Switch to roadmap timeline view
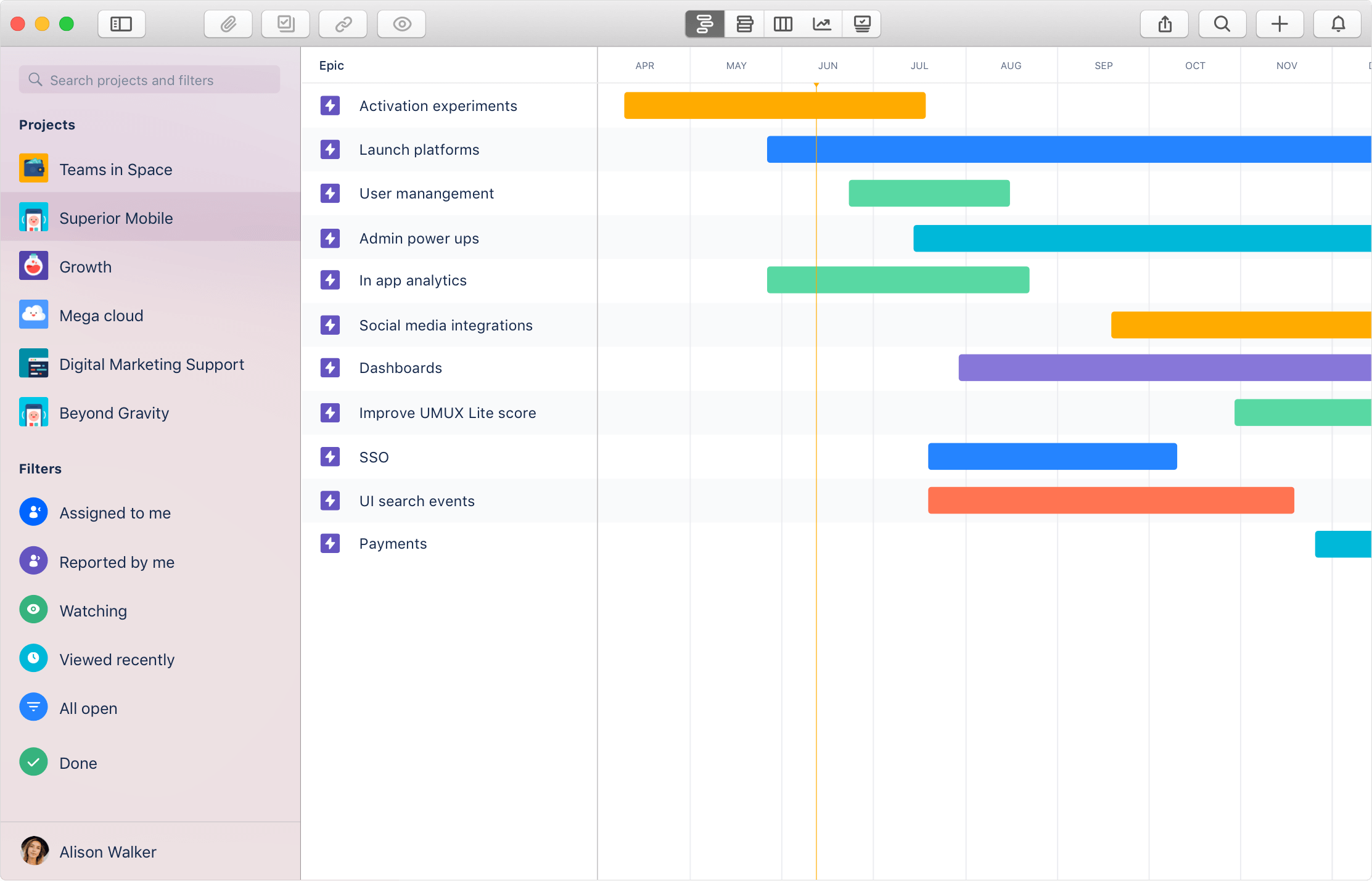 click(705, 24)
